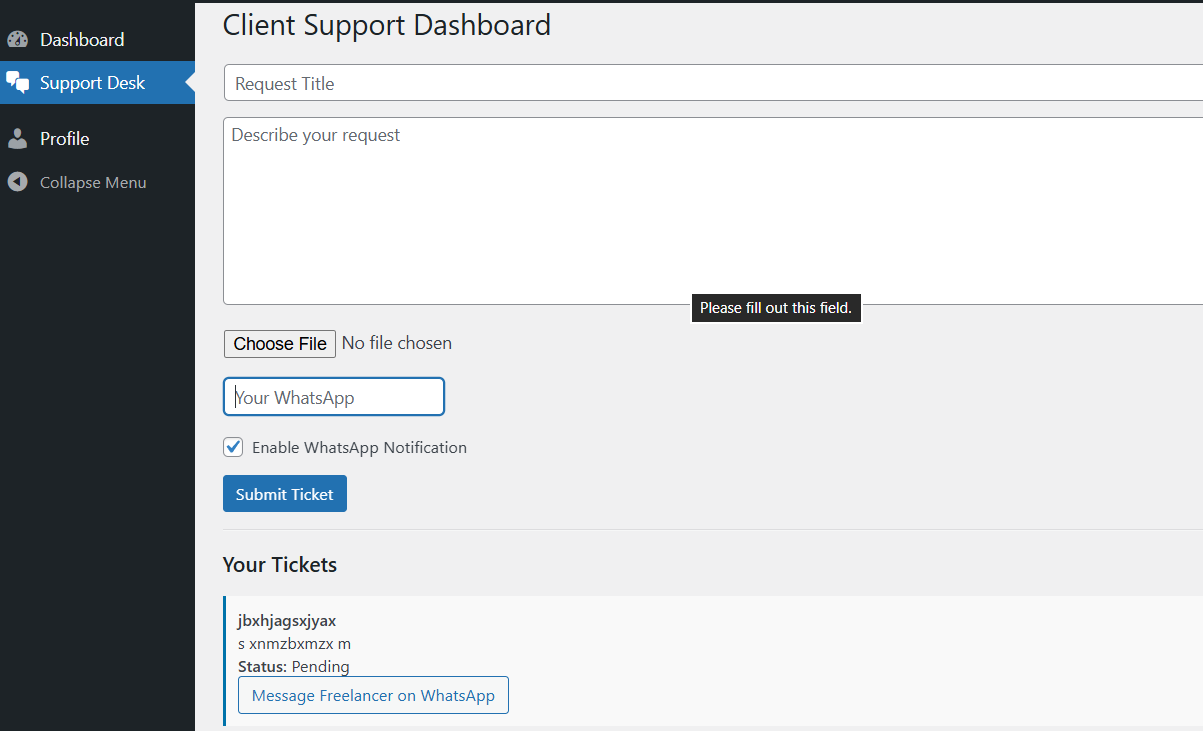Click the Choose File button
The image size is (1203, 731).
(279, 343)
